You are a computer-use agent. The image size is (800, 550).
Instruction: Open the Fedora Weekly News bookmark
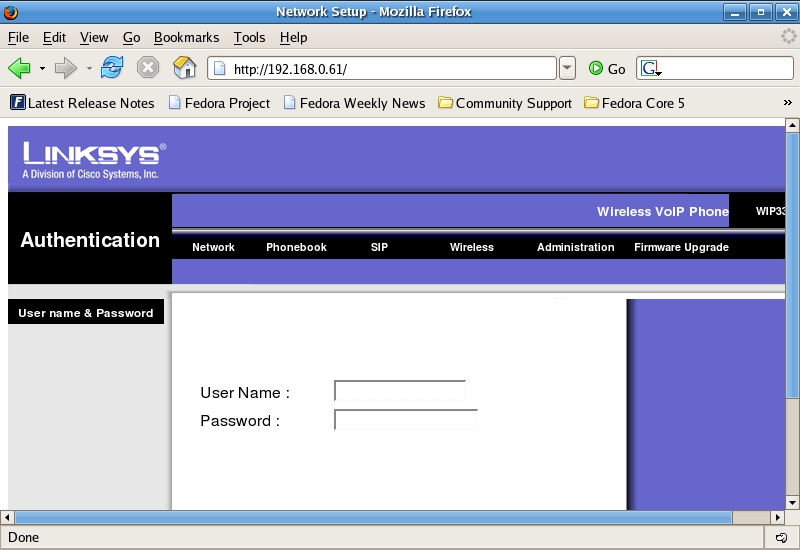coord(355,103)
